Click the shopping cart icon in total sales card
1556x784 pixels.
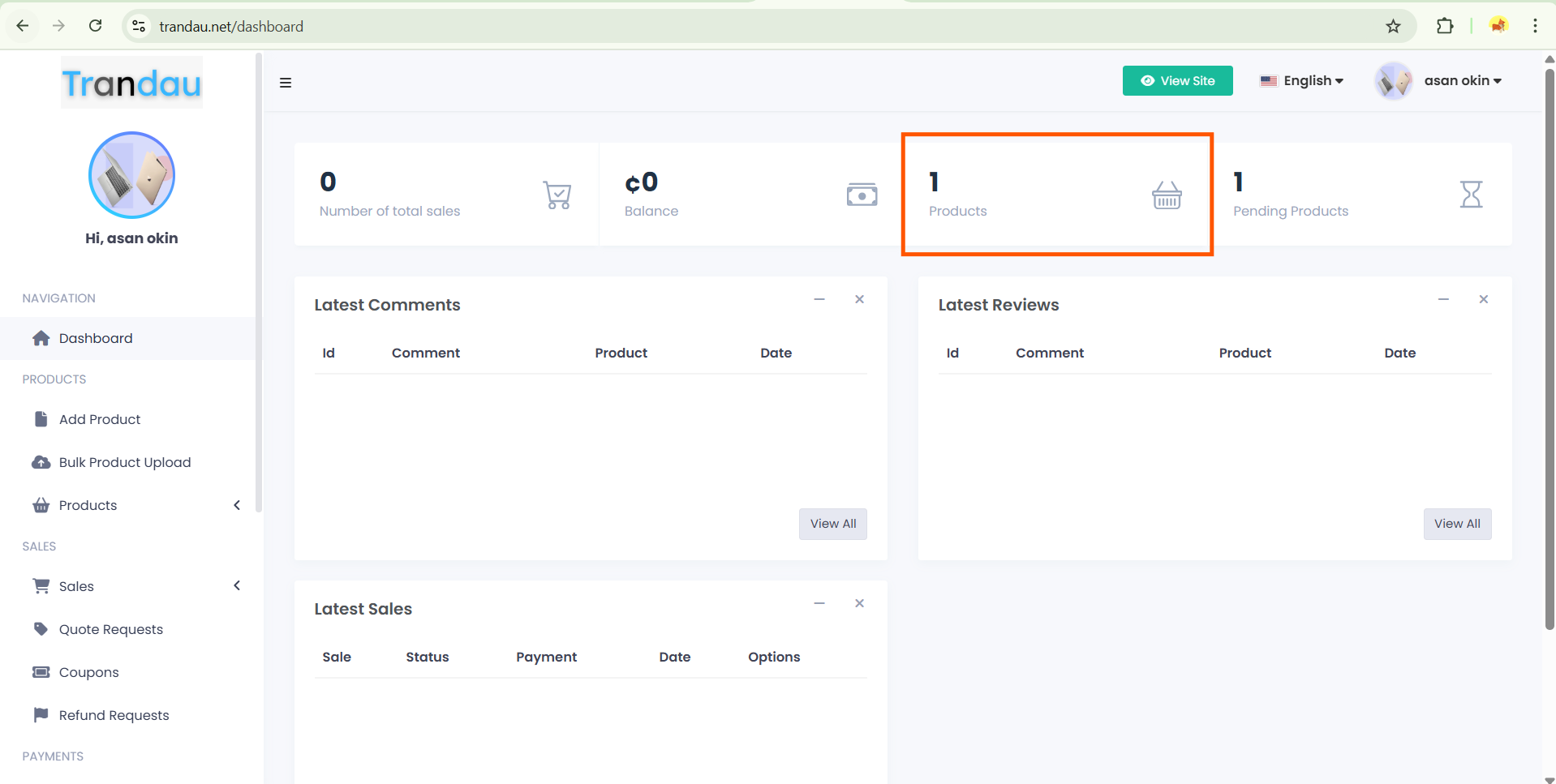(x=557, y=195)
